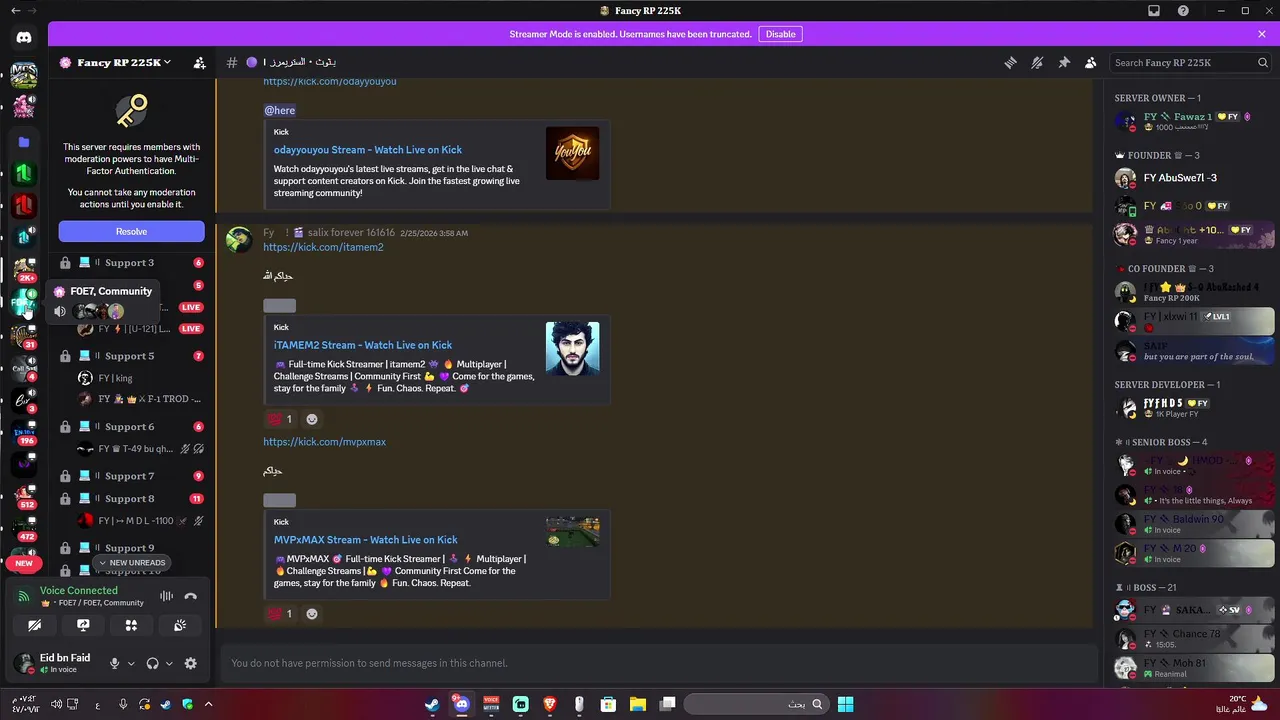Toggle the member list icon
The image size is (1280, 720).
pyautogui.click(x=1091, y=62)
